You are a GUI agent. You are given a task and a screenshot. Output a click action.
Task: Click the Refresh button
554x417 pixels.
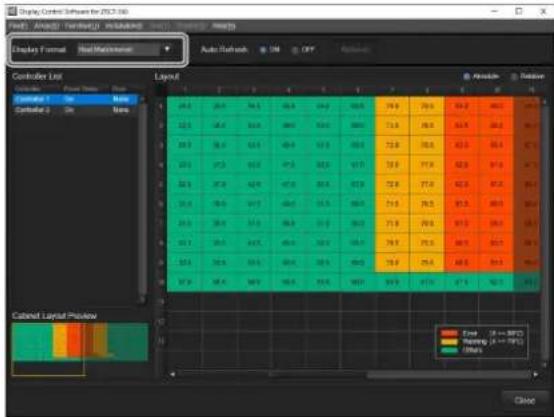coord(355,49)
